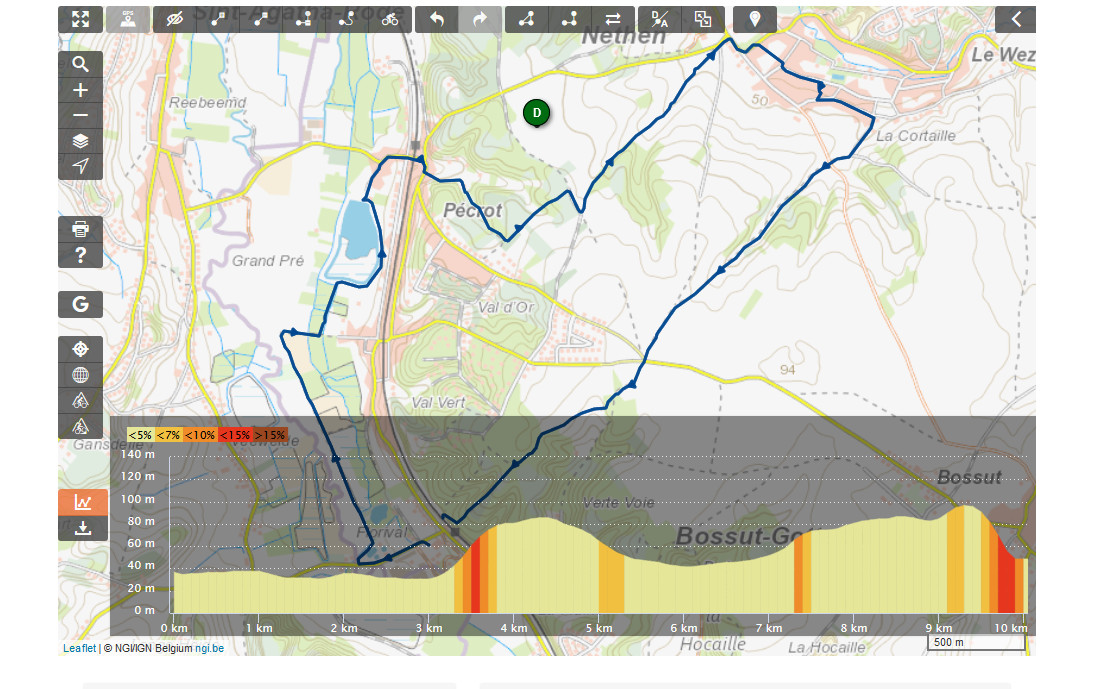Click the navigation arrow locate icon

[x=80, y=167]
